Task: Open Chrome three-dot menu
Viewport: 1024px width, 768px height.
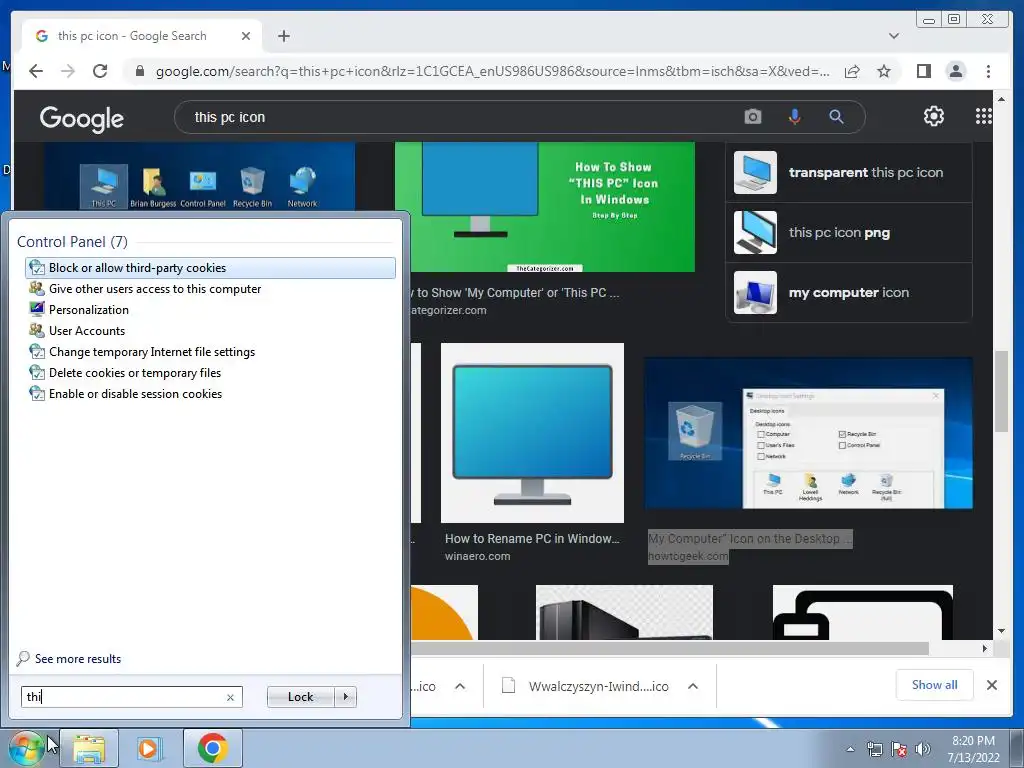Action: tap(988, 71)
